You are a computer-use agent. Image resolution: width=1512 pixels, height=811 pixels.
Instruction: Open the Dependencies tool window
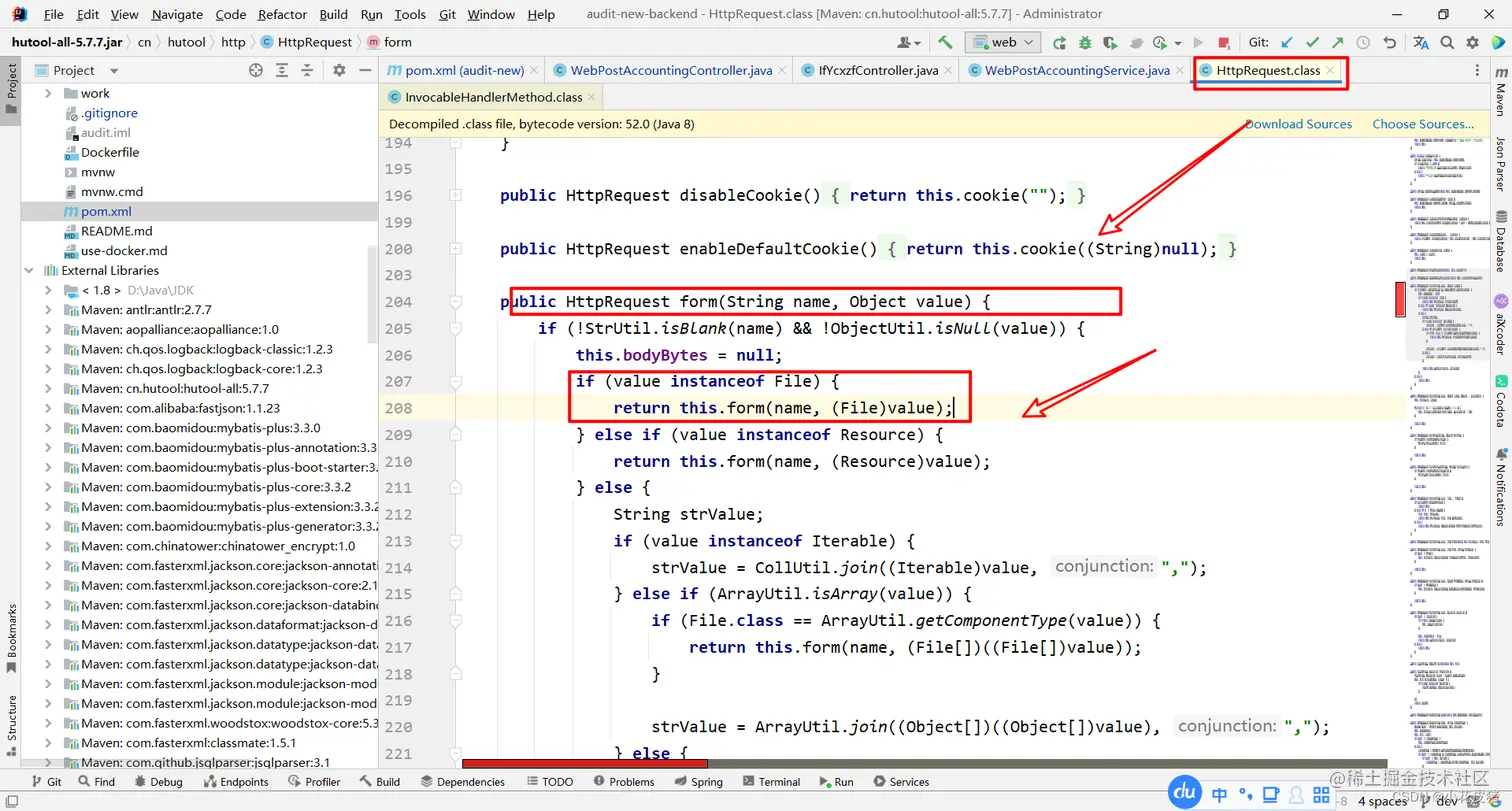[x=461, y=782]
